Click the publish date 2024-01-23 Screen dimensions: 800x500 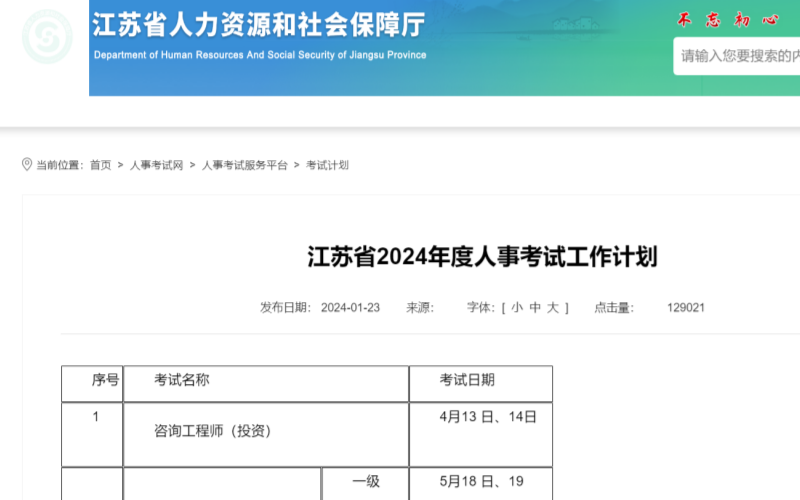point(350,308)
